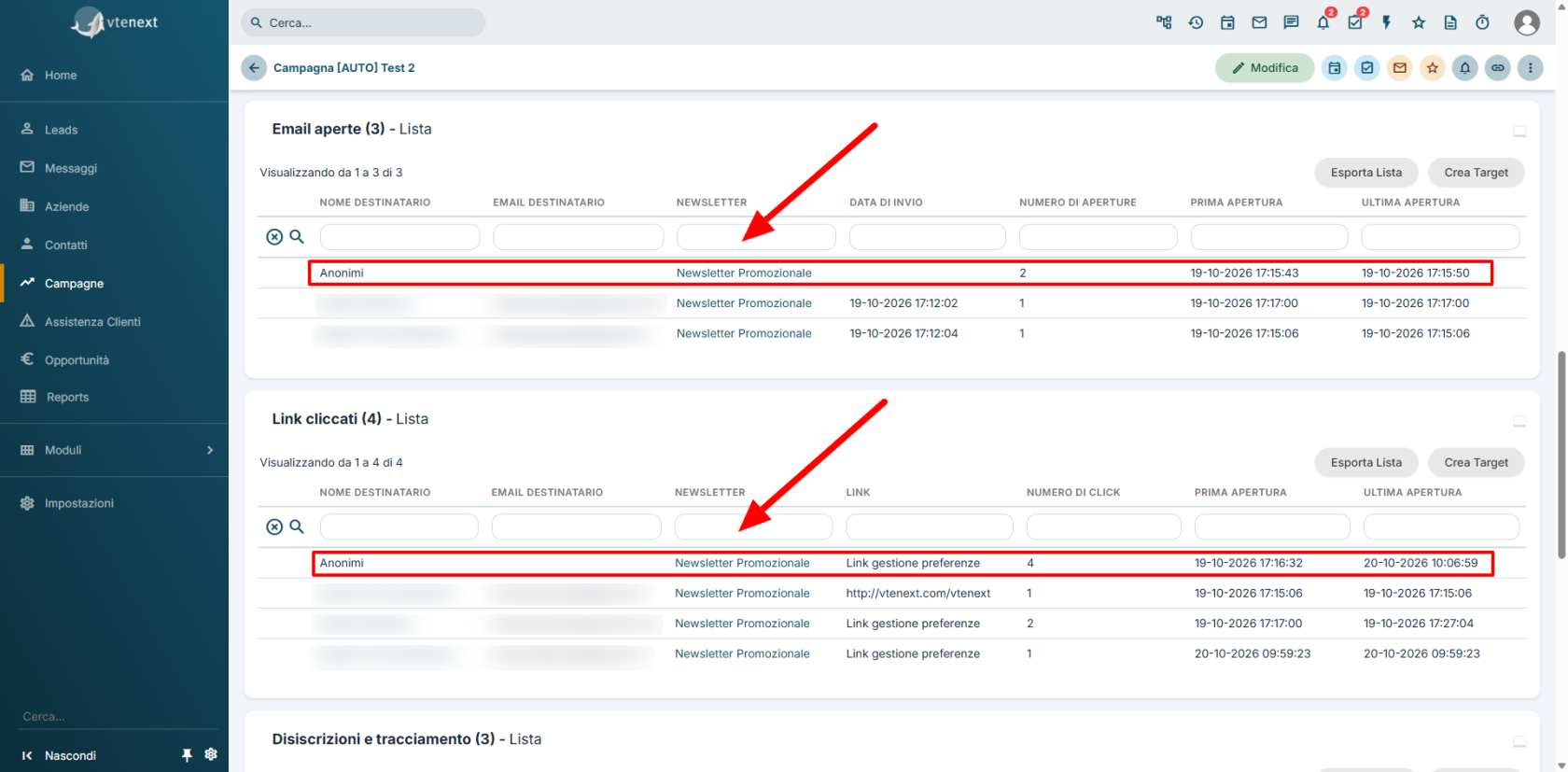The height and width of the screenshot is (772, 1568).
Task: Open Newsletter Promozionale link in Email aperte Anonimi row
Action: coord(744,274)
